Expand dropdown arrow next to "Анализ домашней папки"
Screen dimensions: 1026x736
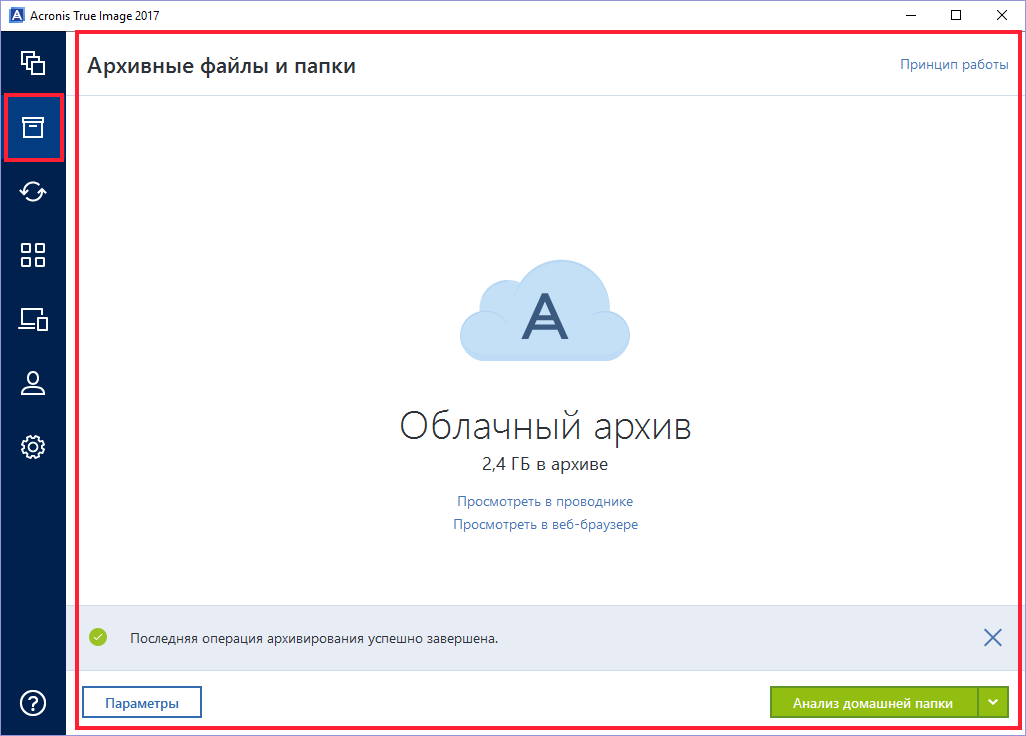[x=993, y=703]
